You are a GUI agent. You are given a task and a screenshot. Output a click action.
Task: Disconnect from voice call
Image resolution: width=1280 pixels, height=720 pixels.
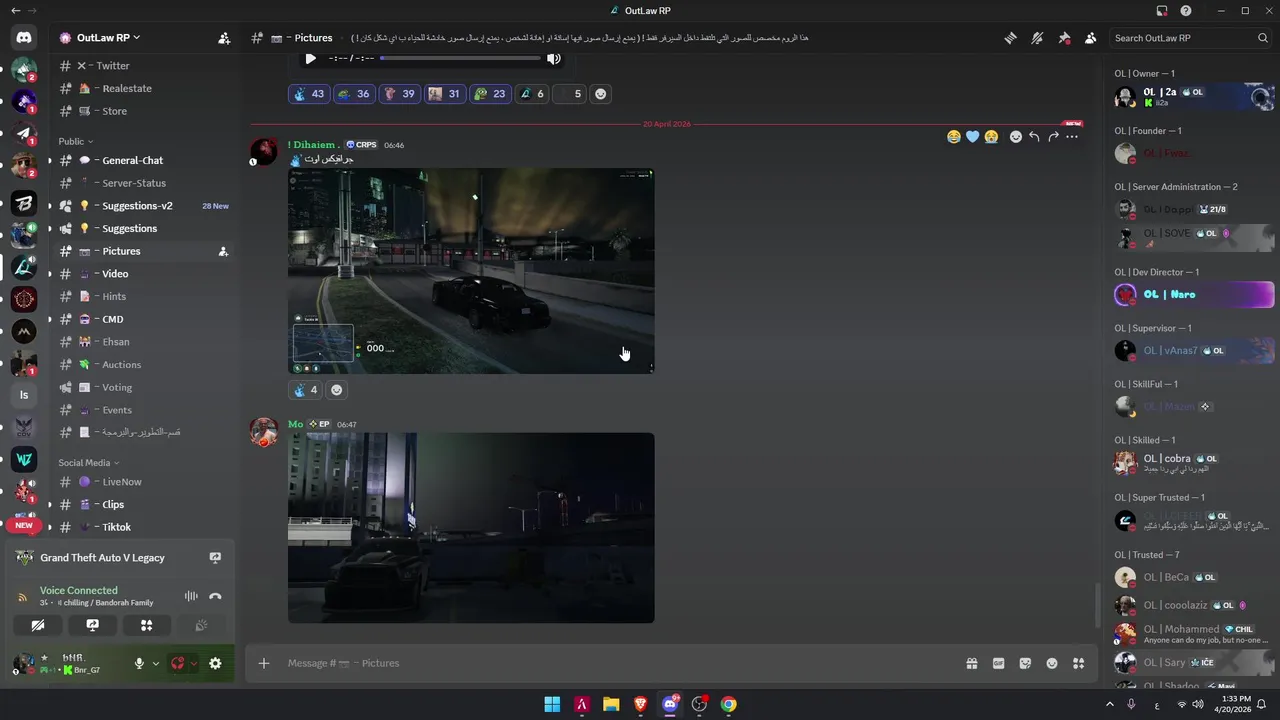tap(215, 596)
